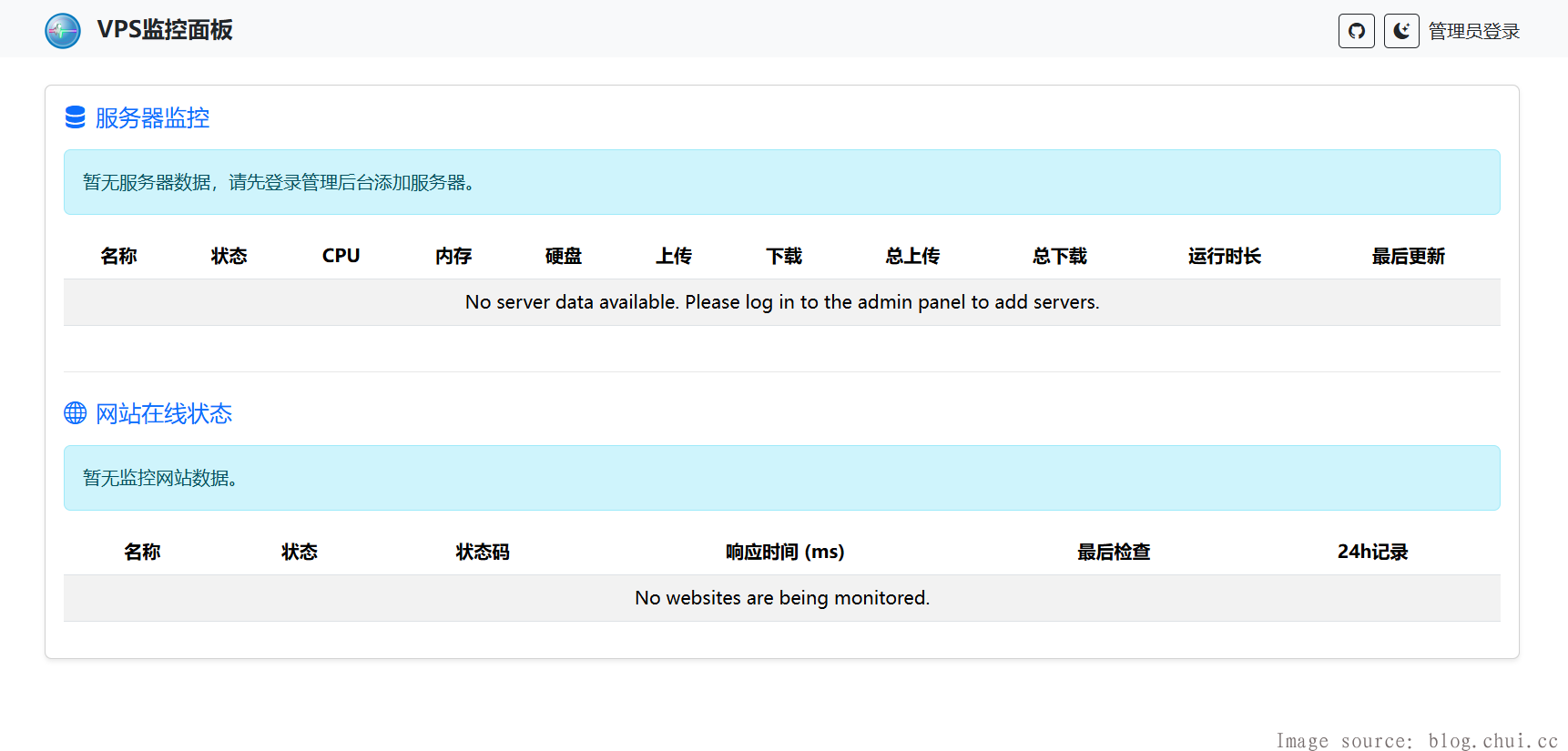
Task: Click the VPS监控面板 title text
Action: click(165, 30)
